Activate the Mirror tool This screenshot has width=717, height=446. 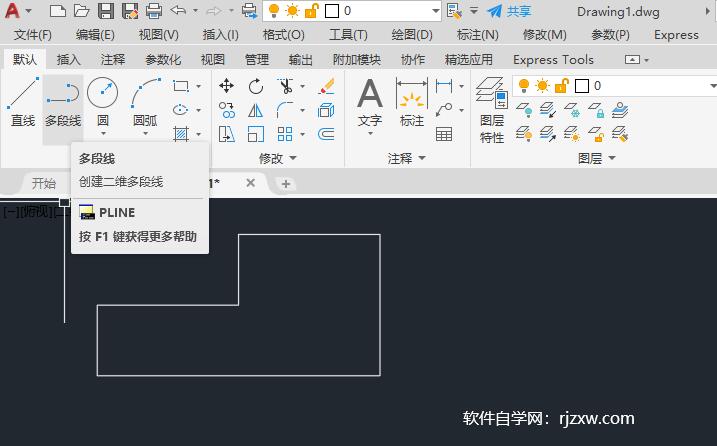[256, 110]
